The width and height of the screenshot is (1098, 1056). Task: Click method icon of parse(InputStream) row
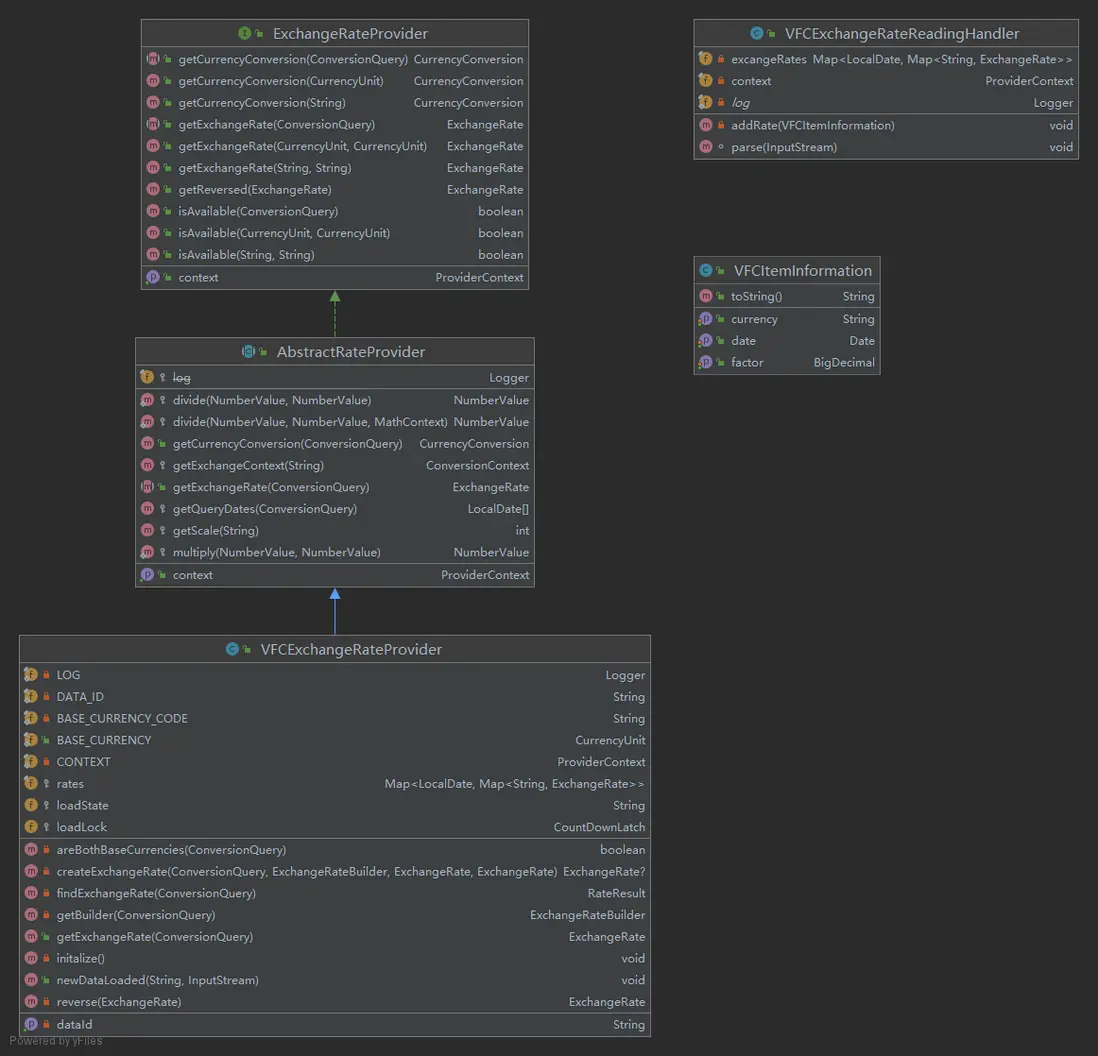click(x=706, y=147)
